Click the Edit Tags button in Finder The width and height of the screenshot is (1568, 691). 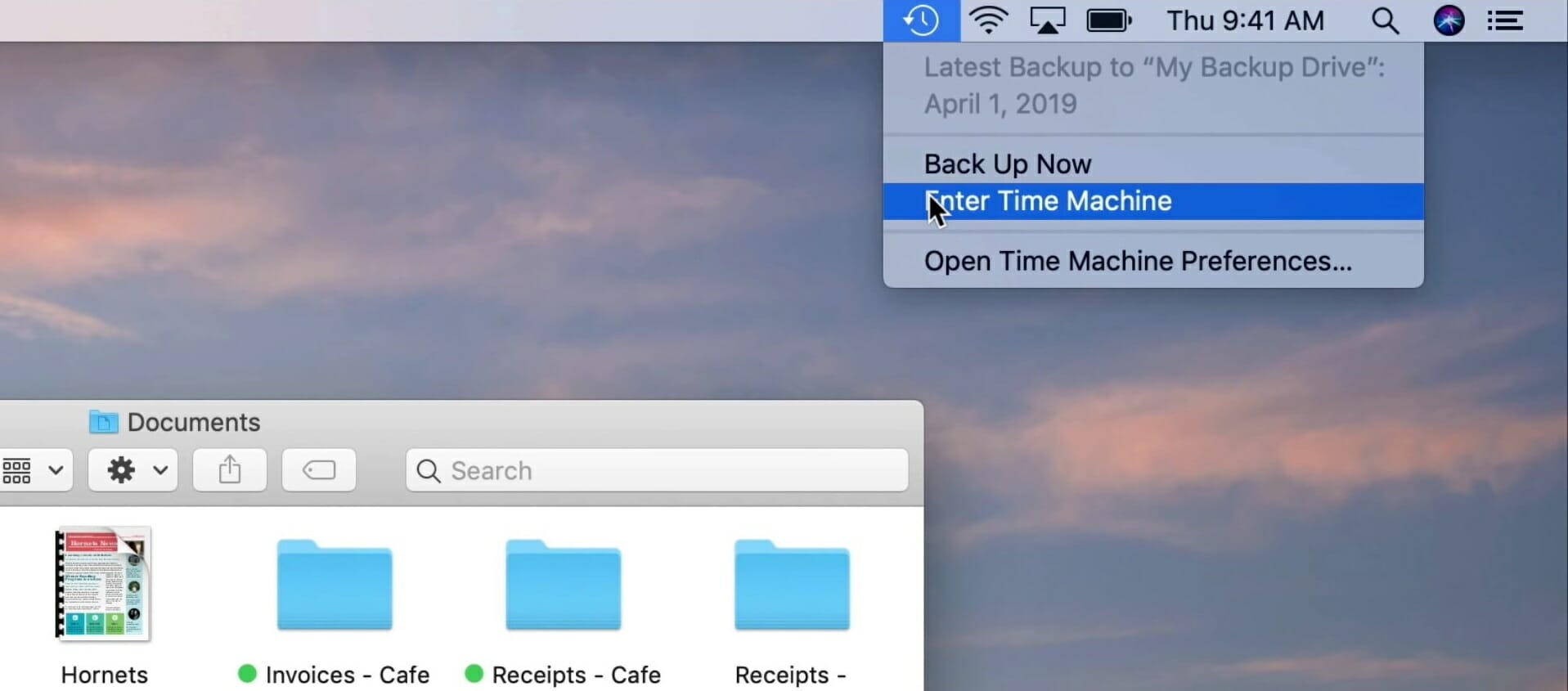point(319,470)
